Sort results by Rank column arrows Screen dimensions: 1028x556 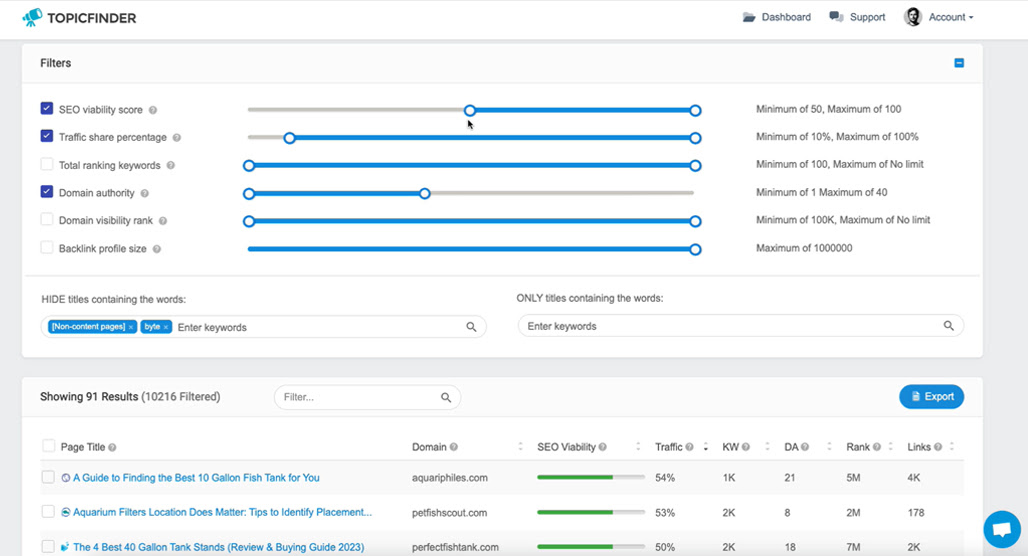890,447
